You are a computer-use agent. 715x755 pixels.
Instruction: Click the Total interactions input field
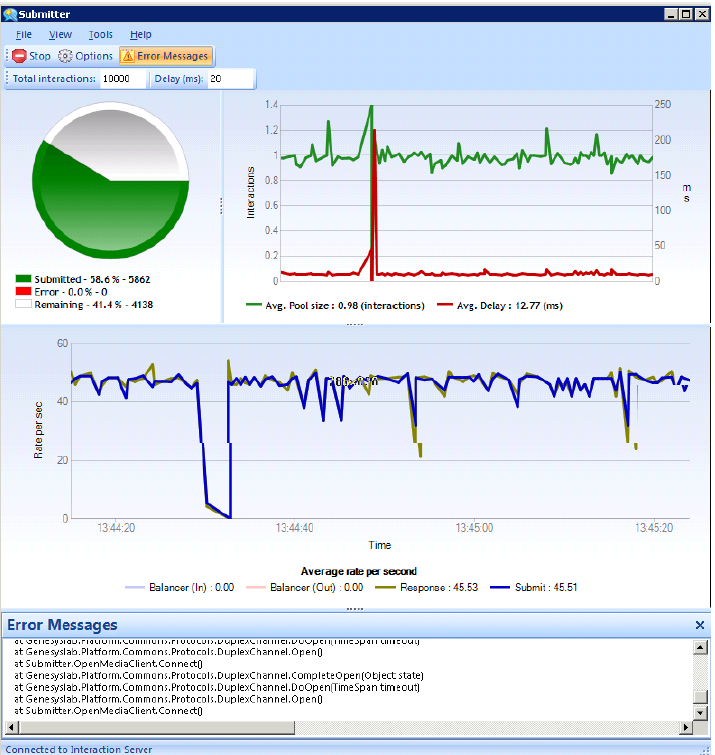[x=122, y=79]
